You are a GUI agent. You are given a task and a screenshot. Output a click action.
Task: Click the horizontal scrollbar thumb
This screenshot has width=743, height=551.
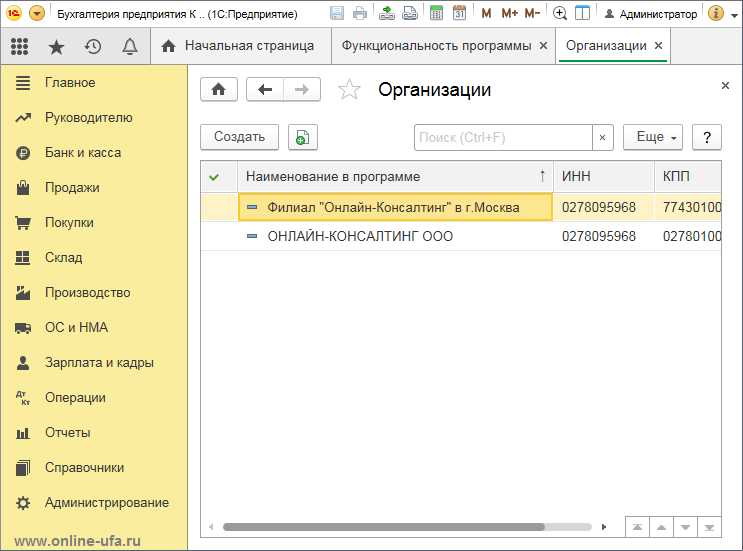point(384,527)
